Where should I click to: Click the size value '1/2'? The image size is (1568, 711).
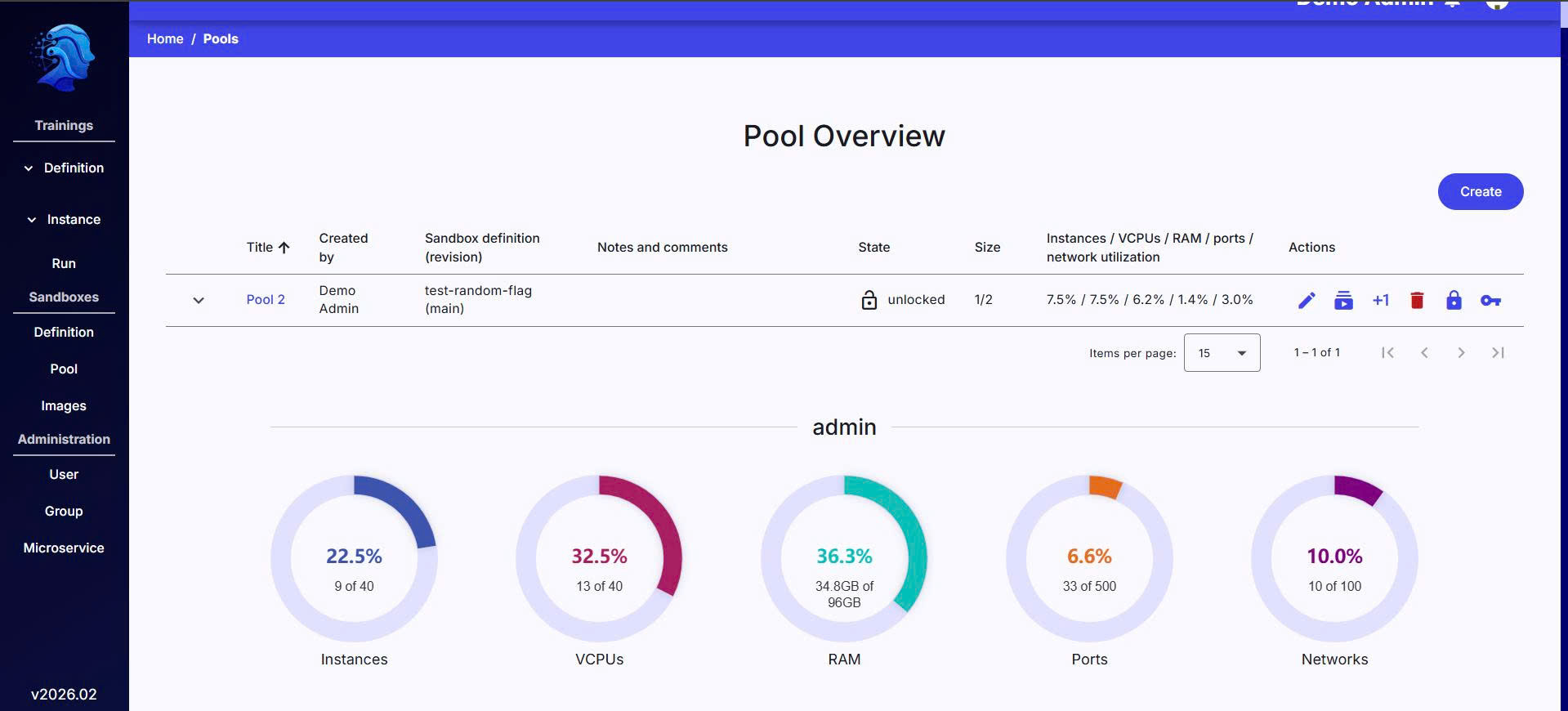click(984, 300)
